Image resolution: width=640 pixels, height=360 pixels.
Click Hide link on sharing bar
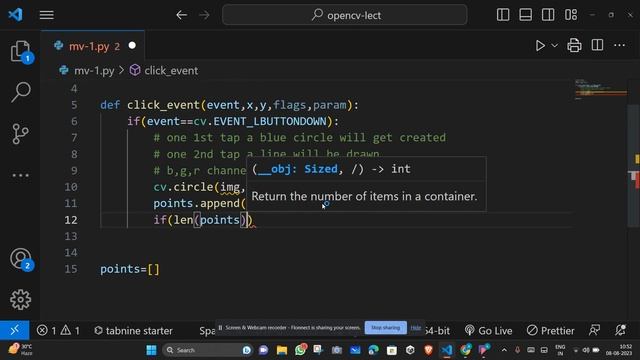(x=416, y=328)
